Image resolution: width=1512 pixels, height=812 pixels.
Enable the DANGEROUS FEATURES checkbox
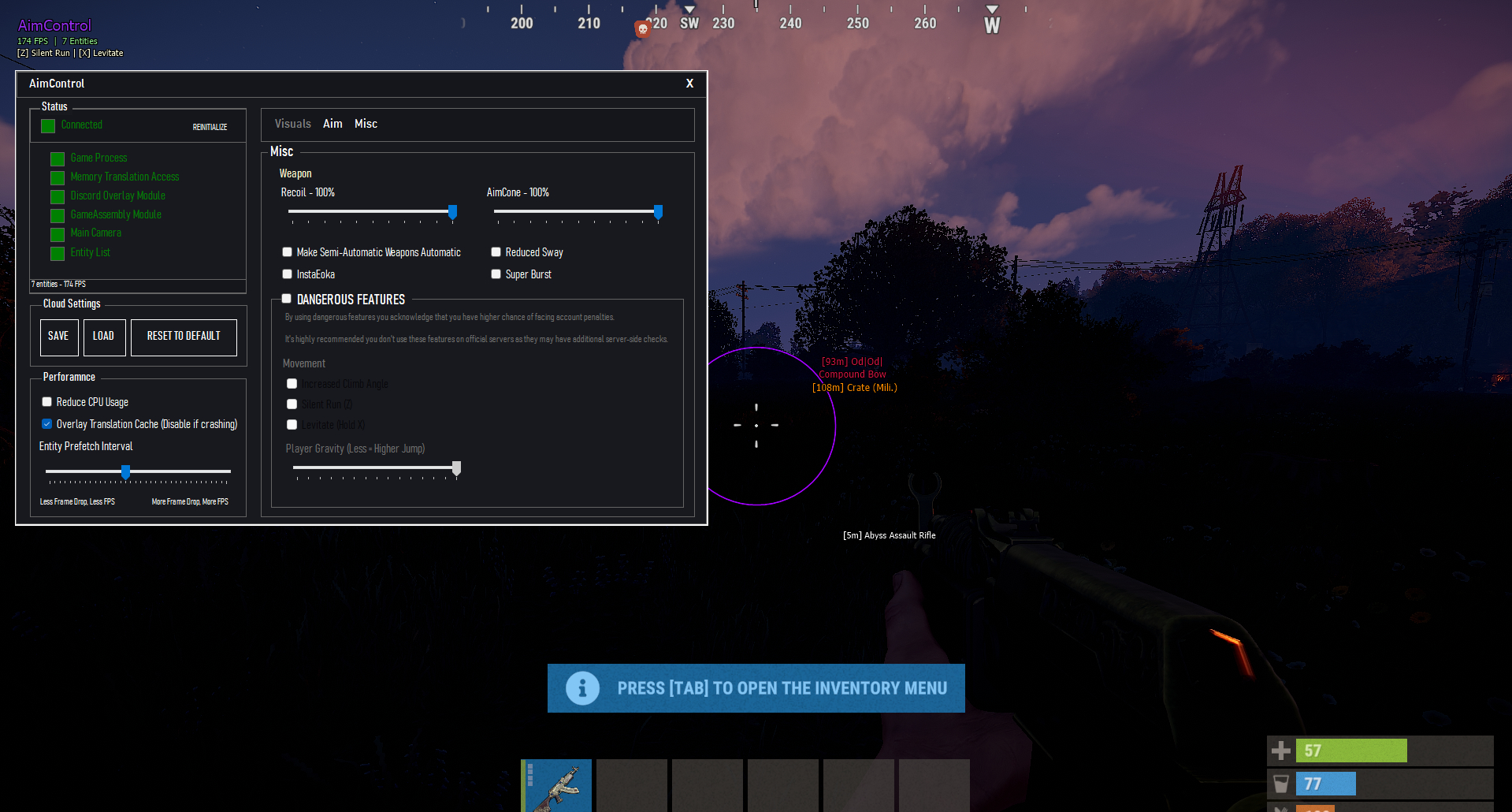pos(287,299)
